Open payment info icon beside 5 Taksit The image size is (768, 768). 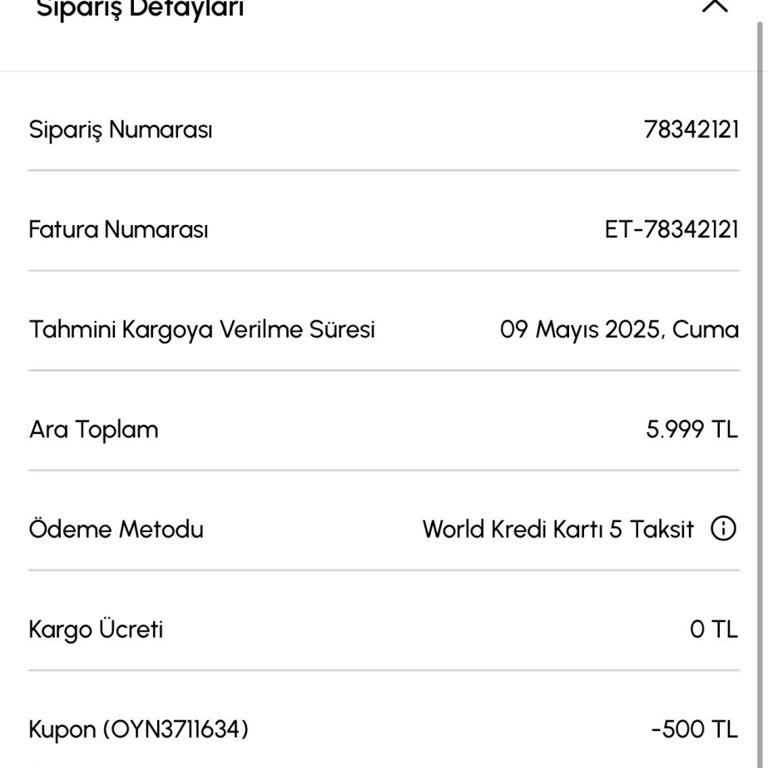[723, 529]
